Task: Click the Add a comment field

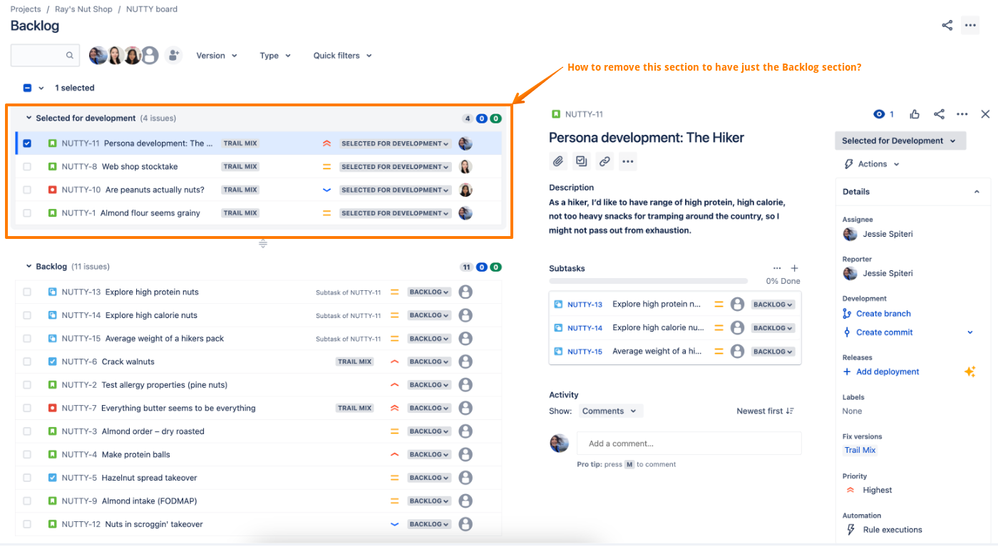Action: tap(689, 443)
